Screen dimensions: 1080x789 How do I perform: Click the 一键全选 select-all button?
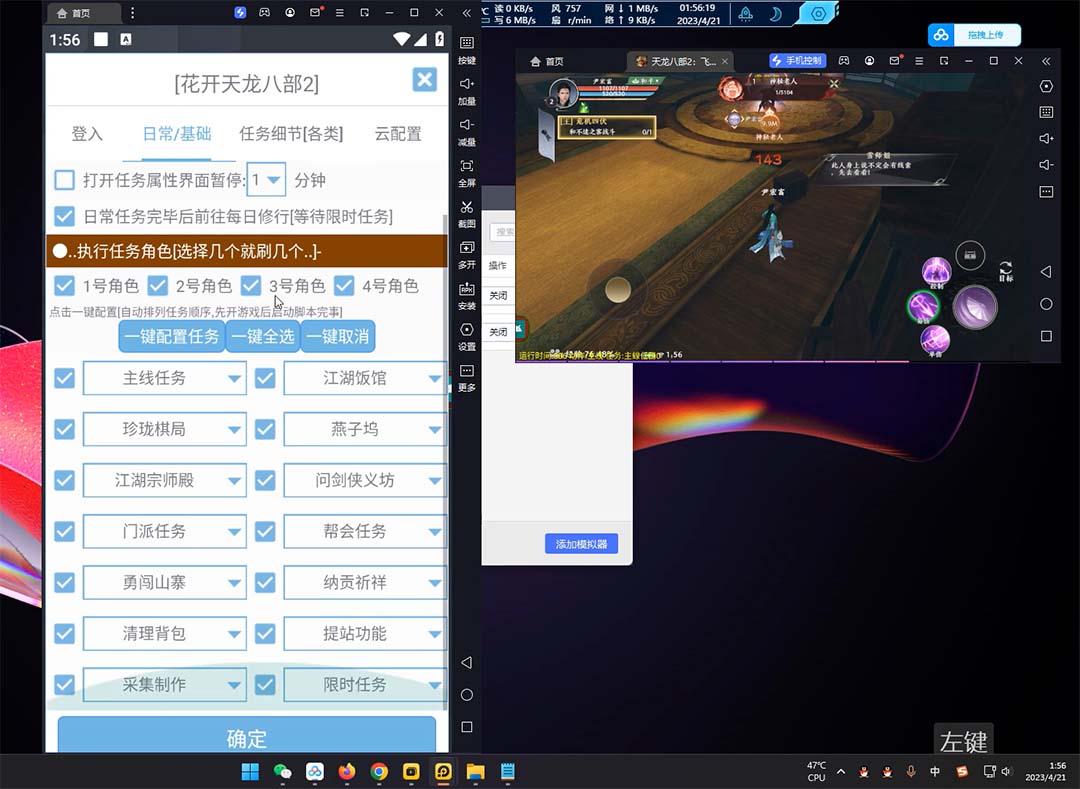point(263,336)
